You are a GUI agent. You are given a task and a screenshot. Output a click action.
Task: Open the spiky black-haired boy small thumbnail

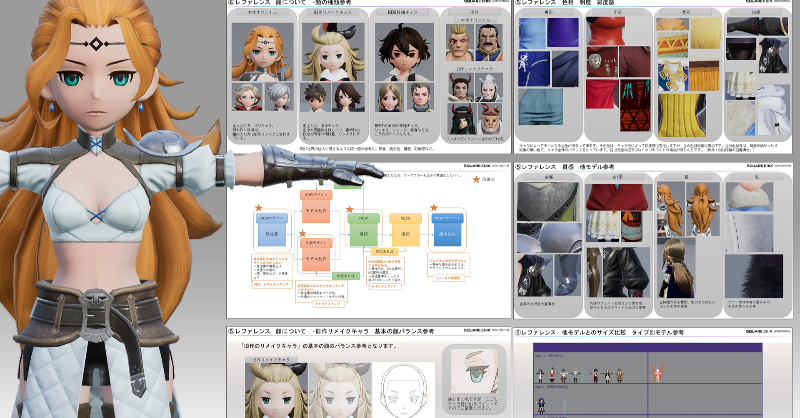click(317, 97)
